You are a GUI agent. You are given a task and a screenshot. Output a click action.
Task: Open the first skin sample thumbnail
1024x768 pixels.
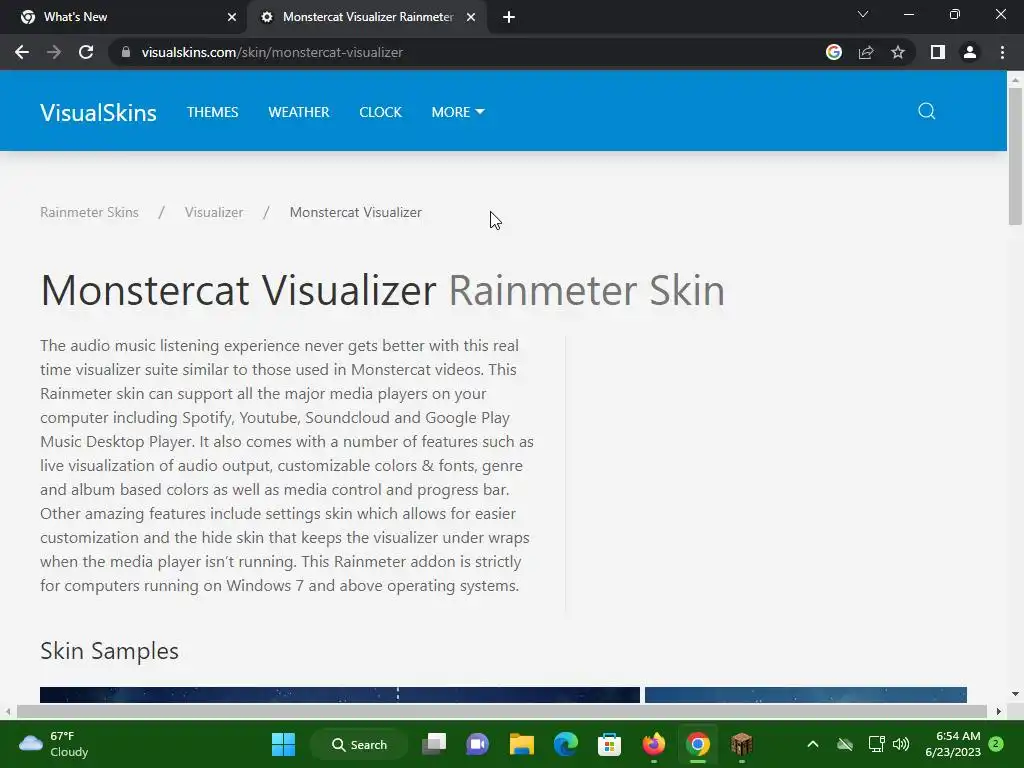340,695
